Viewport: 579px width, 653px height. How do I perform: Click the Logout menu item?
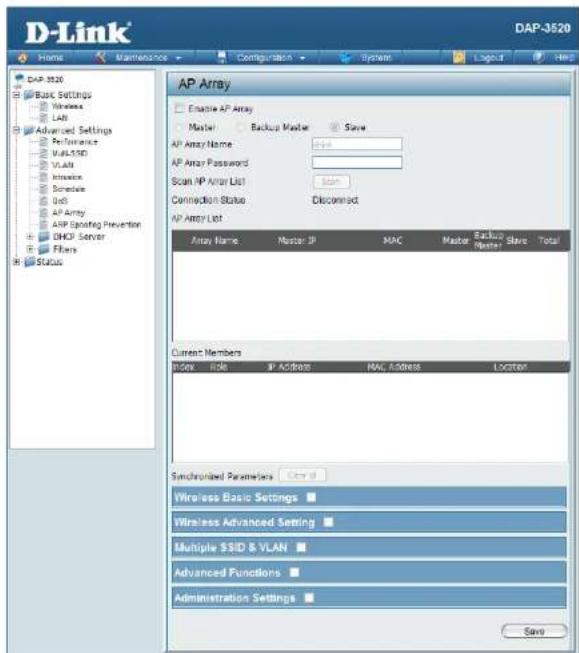tap(488, 57)
